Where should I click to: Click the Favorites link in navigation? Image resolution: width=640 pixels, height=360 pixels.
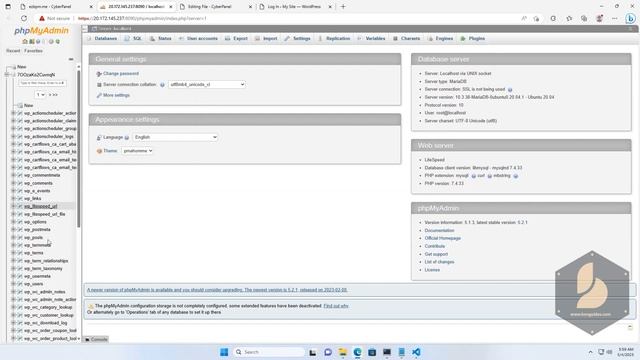tap(33, 51)
